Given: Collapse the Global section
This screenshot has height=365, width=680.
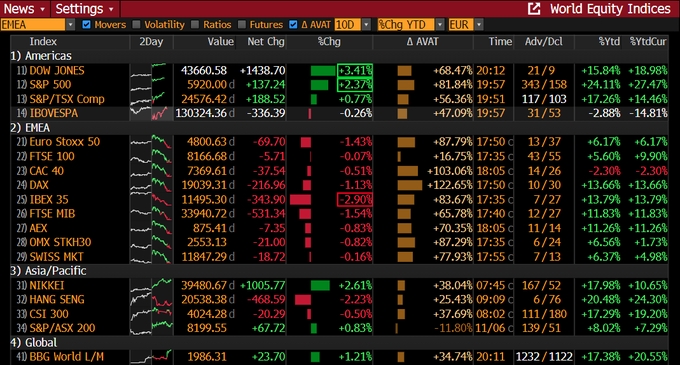Looking at the screenshot, I should 33,342.
